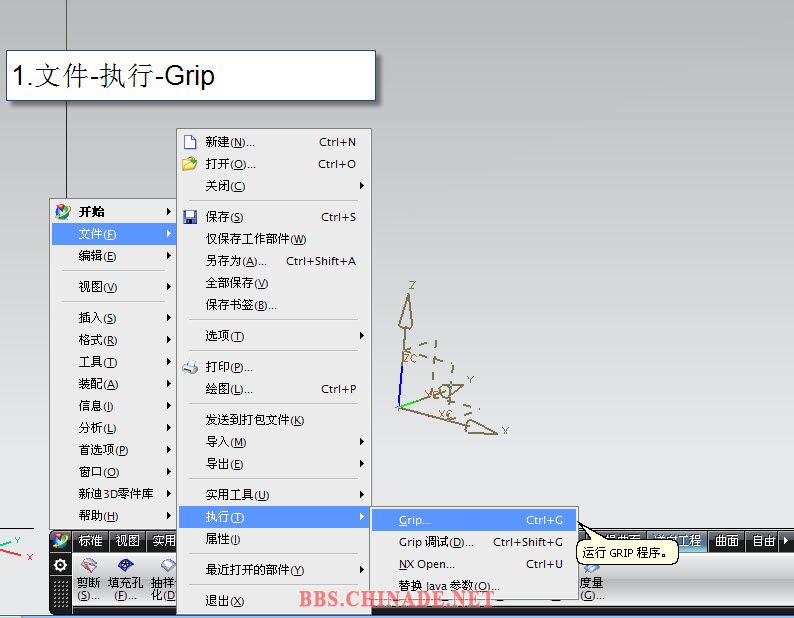Choose 另存为(A)... entry
The image size is (794, 618).
273,261
